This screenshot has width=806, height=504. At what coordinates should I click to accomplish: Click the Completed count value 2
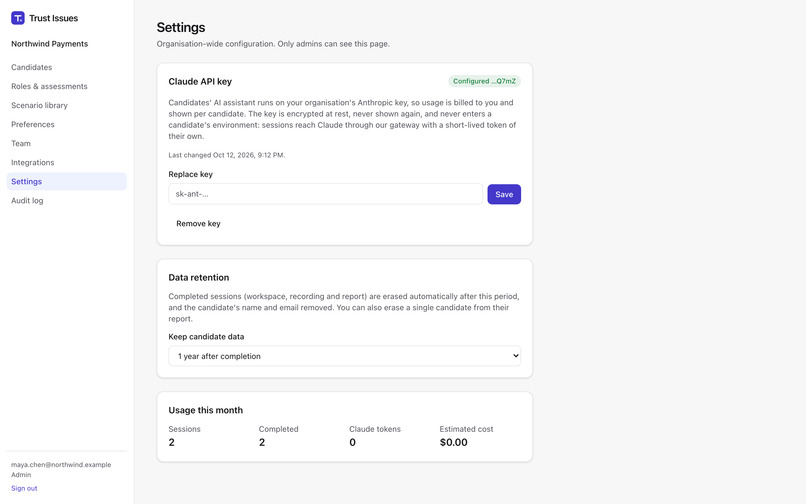point(262,442)
